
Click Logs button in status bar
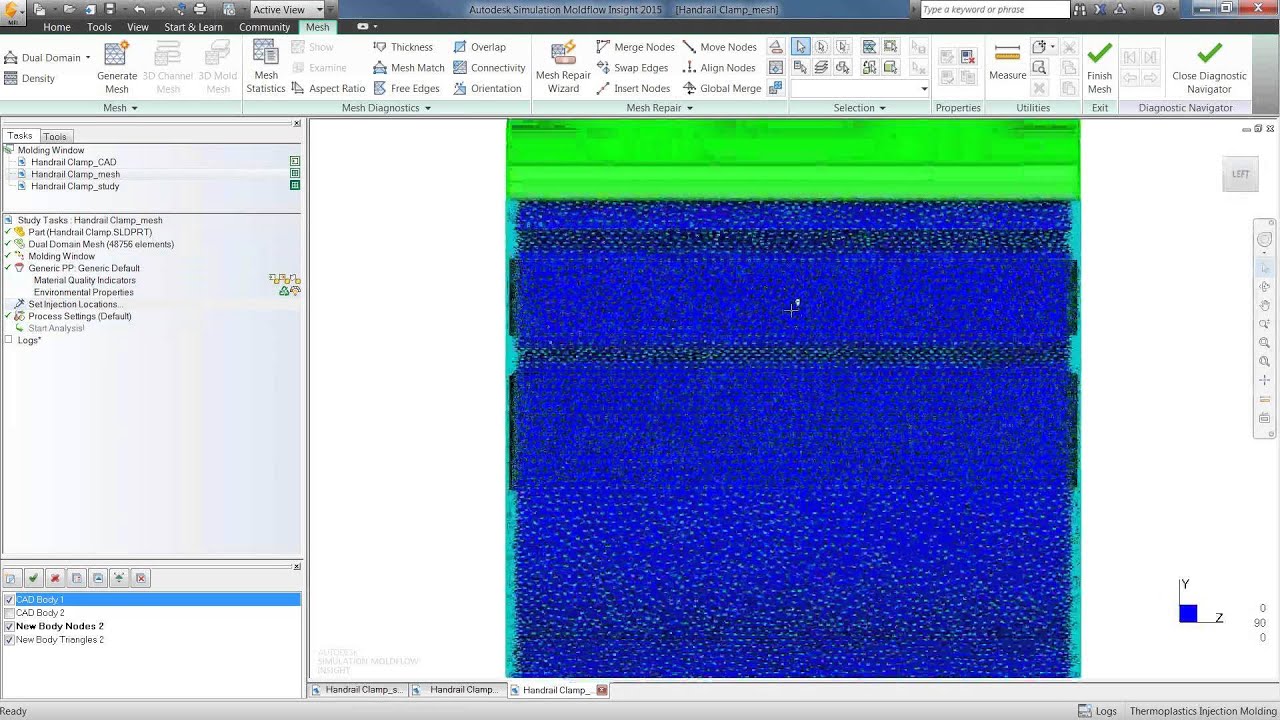[x=1097, y=711]
